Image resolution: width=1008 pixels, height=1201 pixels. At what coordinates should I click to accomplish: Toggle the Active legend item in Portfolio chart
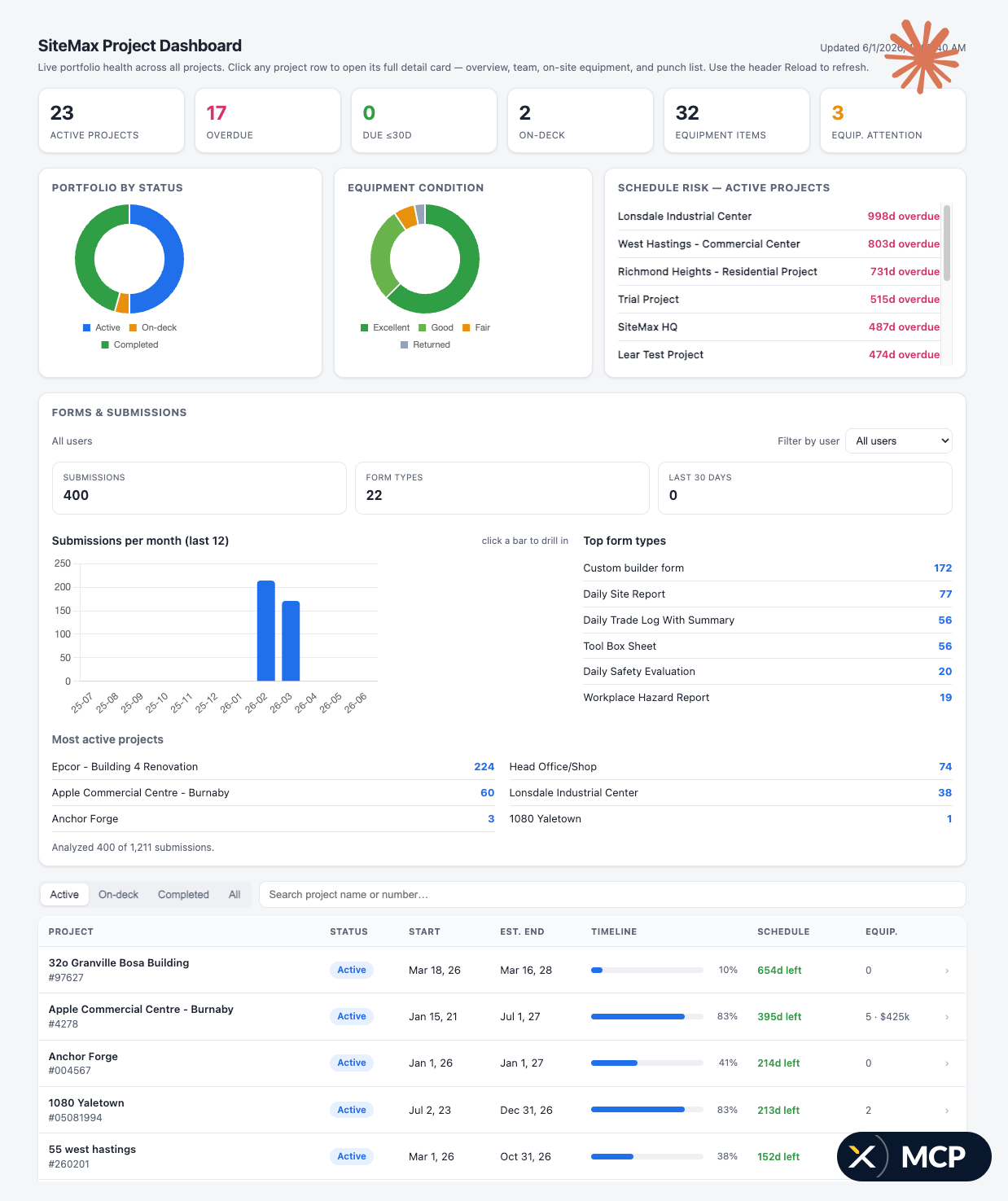101,327
